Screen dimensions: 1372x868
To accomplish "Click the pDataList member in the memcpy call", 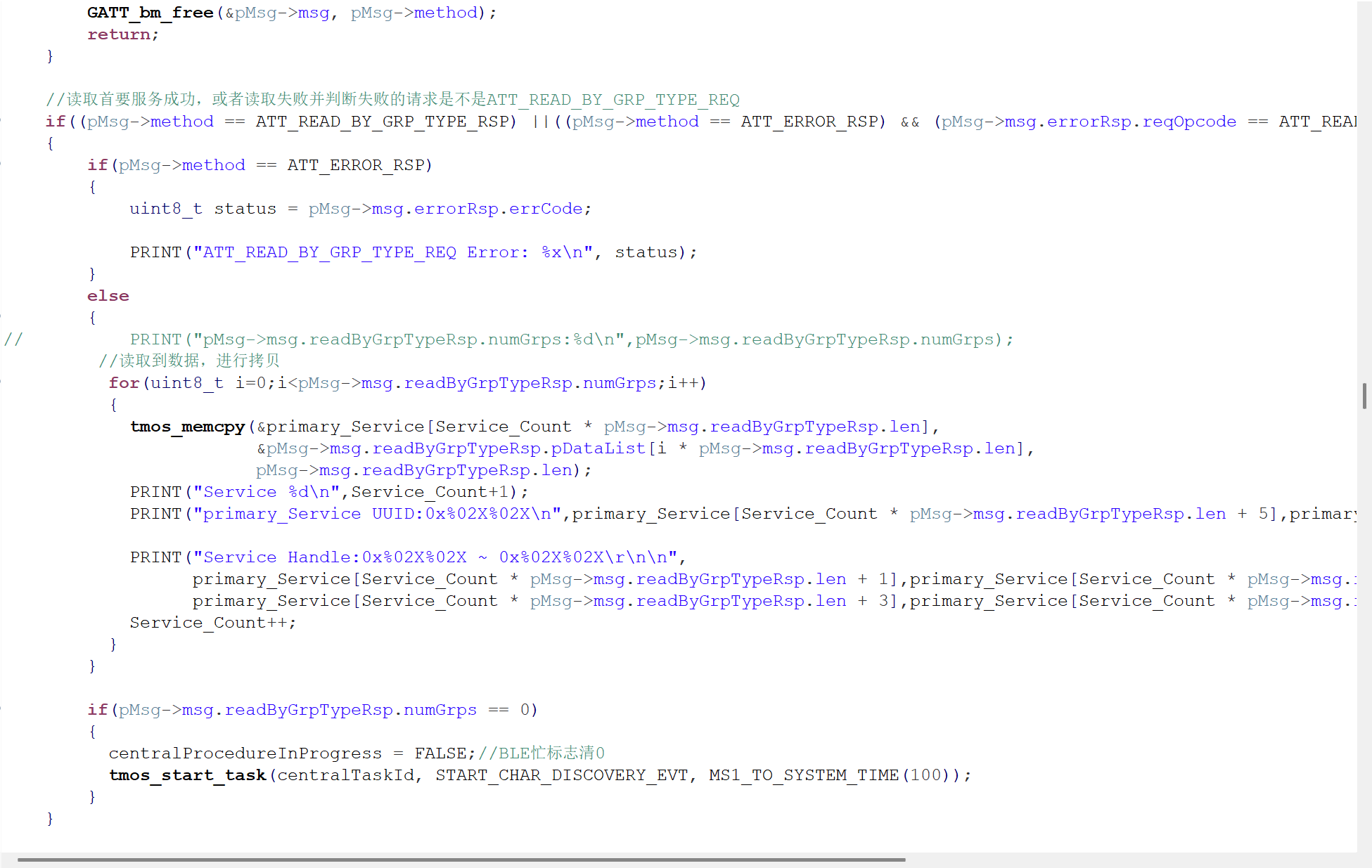I will 598,448.
